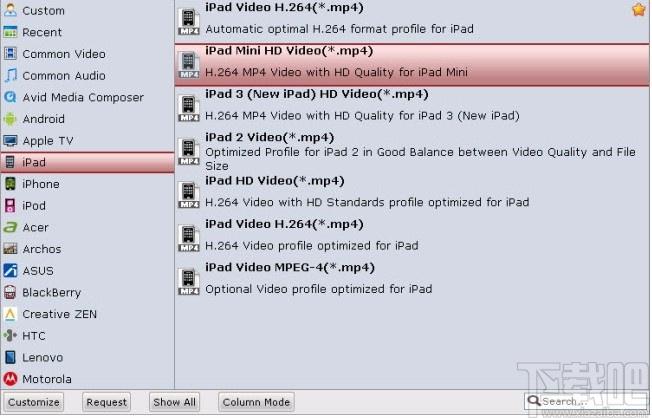This screenshot has width=652, height=418.
Task: Choose the Android robot icon
Action: point(10,119)
